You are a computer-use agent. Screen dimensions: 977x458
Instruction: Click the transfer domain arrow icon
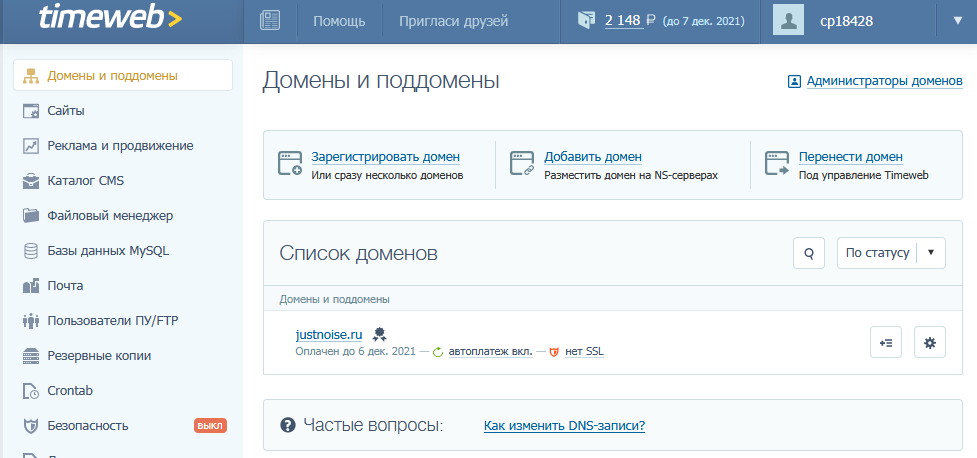click(777, 163)
